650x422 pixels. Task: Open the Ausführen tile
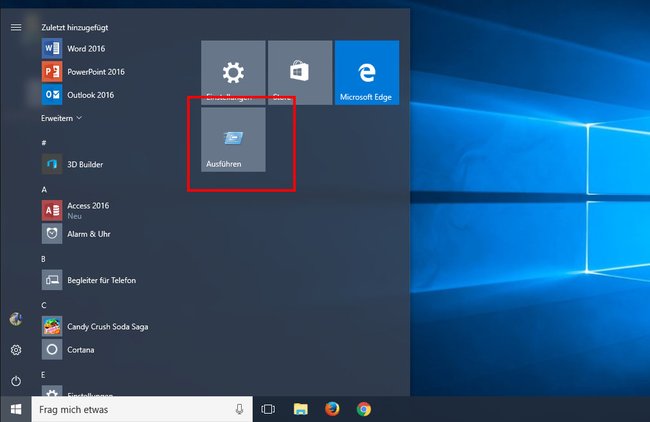(x=233, y=140)
